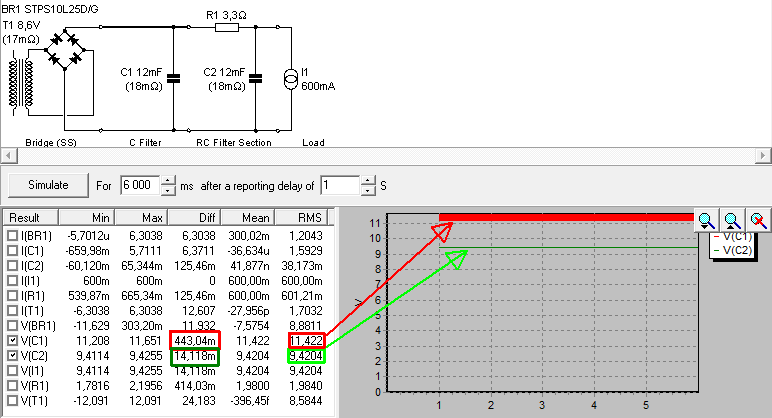Viewport: 772px width, 418px height.
Task: Click I(C1) Max value 5,7111
Action: tap(146, 251)
